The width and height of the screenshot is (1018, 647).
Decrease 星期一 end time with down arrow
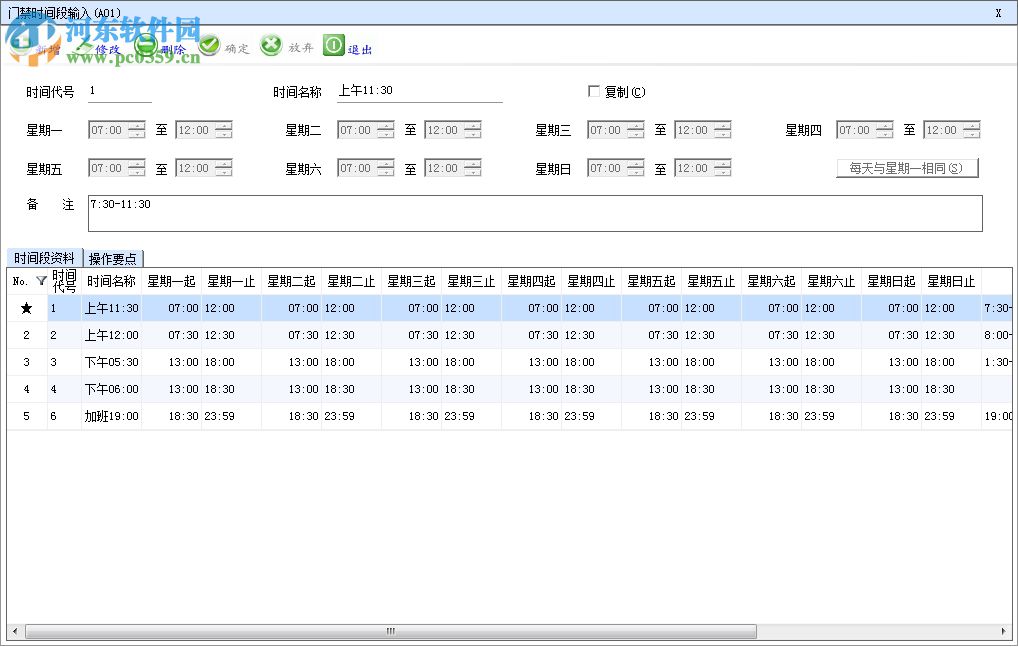[223, 134]
